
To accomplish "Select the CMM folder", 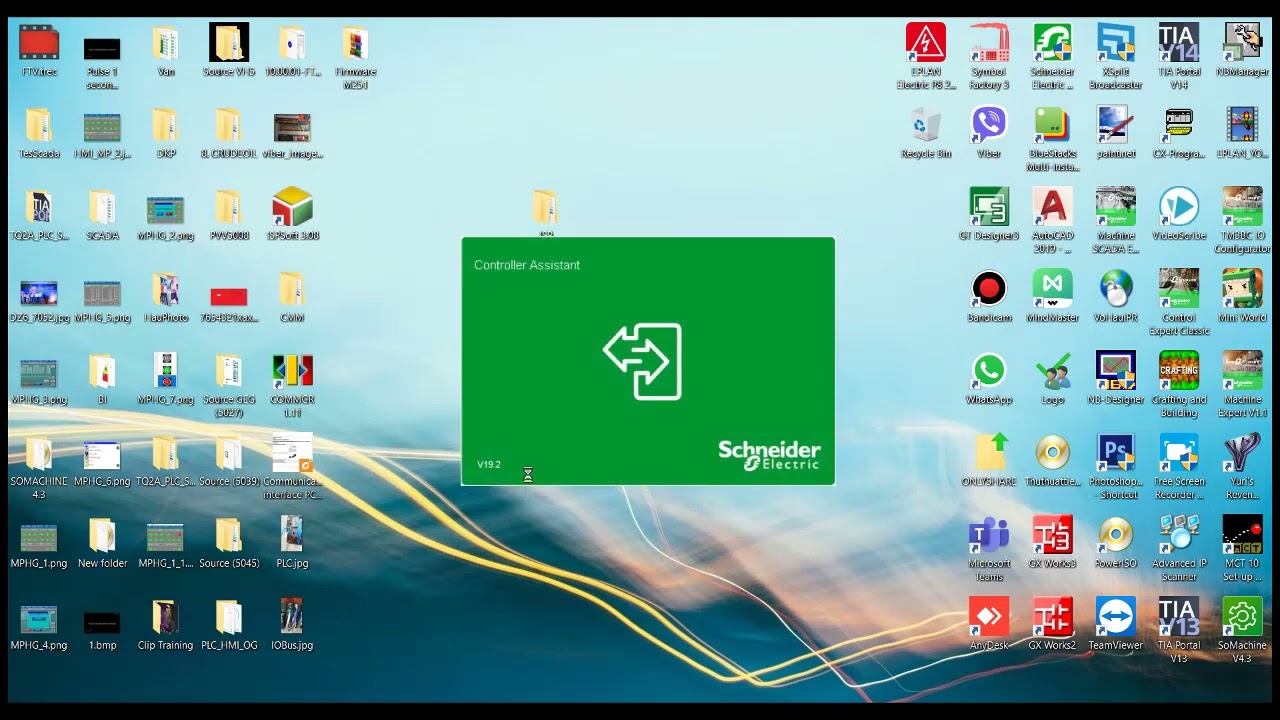I will click(292, 289).
